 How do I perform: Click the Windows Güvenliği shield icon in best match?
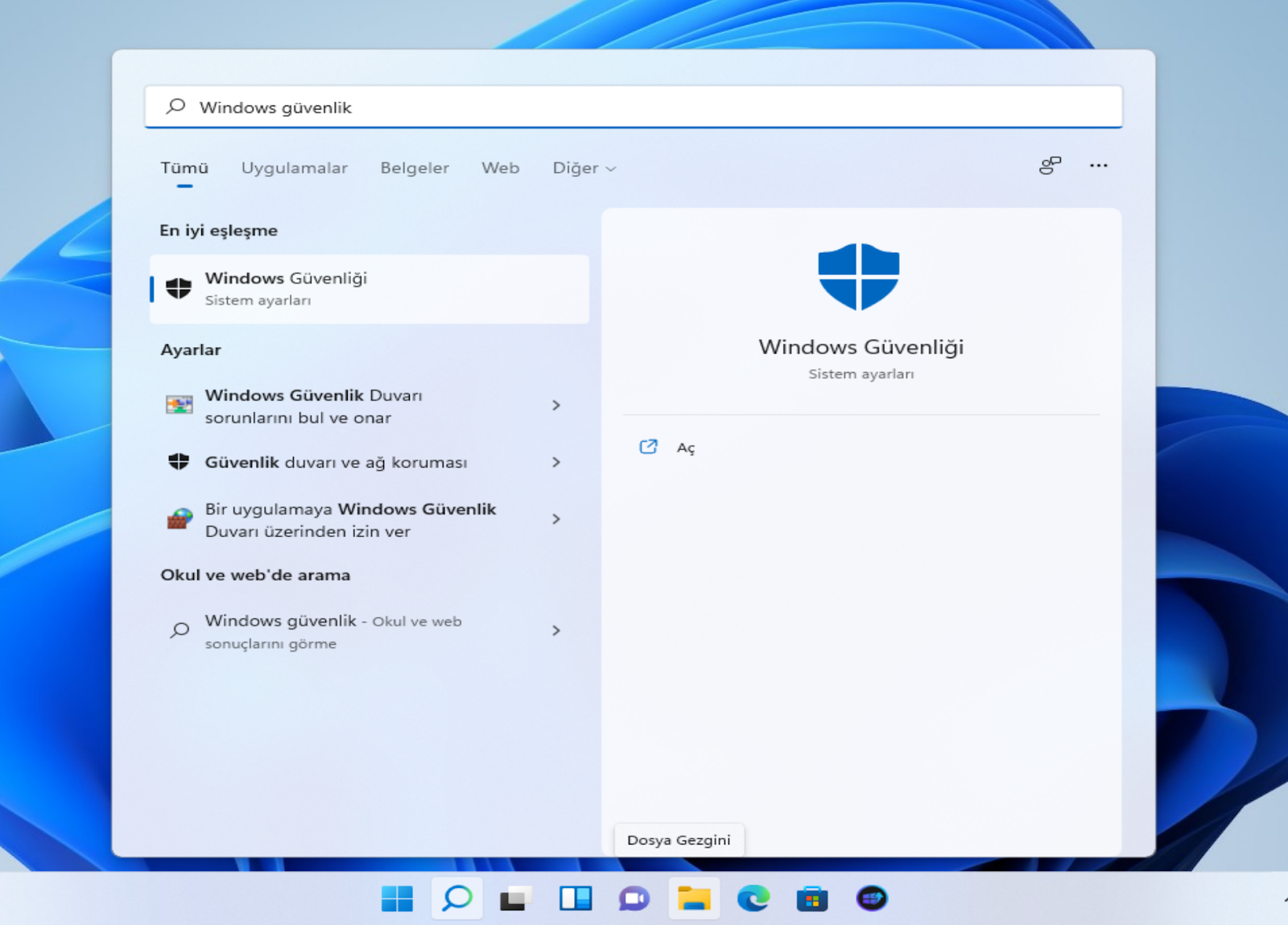pos(179,288)
